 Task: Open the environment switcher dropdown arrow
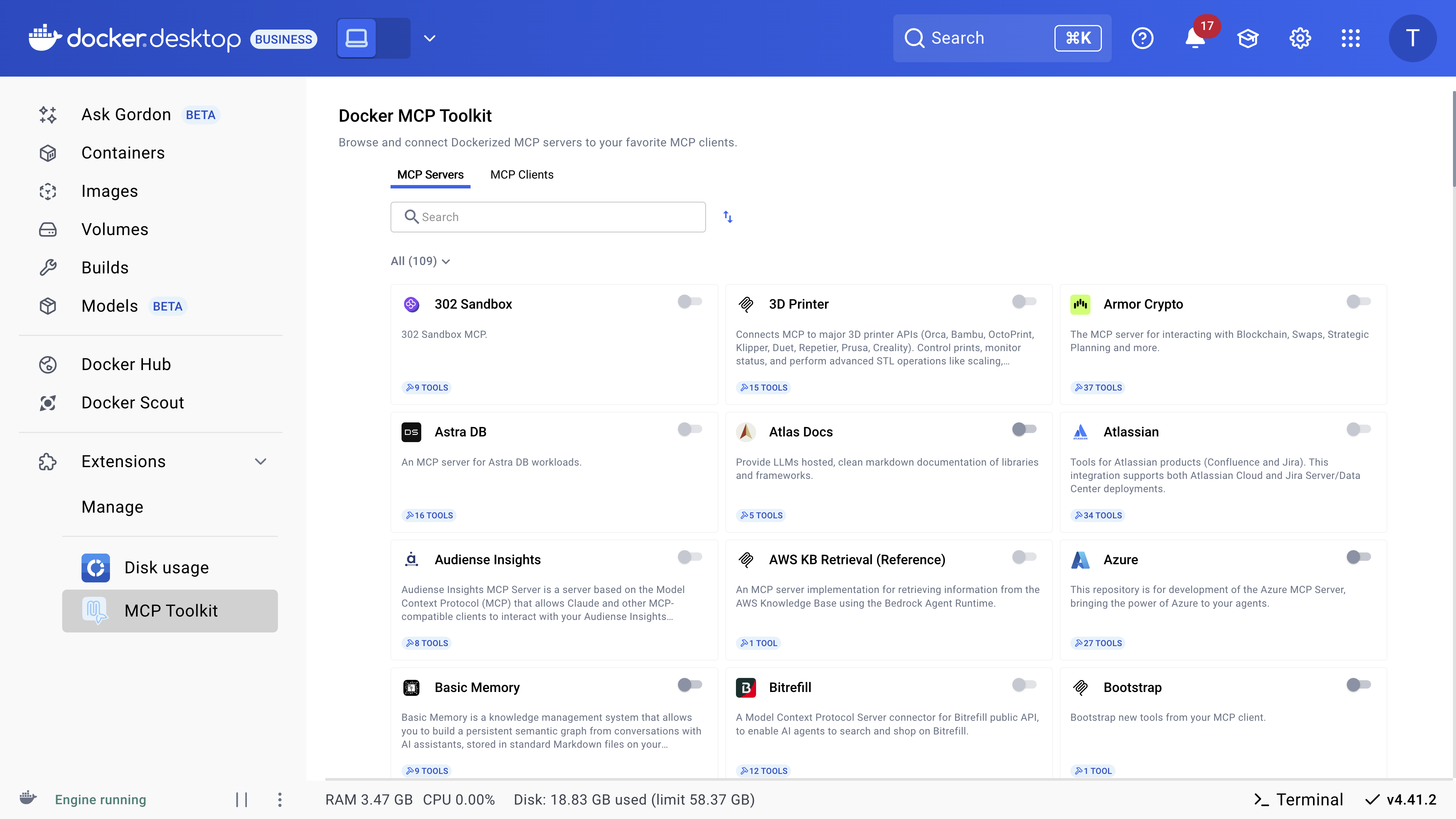coord(430,38)
